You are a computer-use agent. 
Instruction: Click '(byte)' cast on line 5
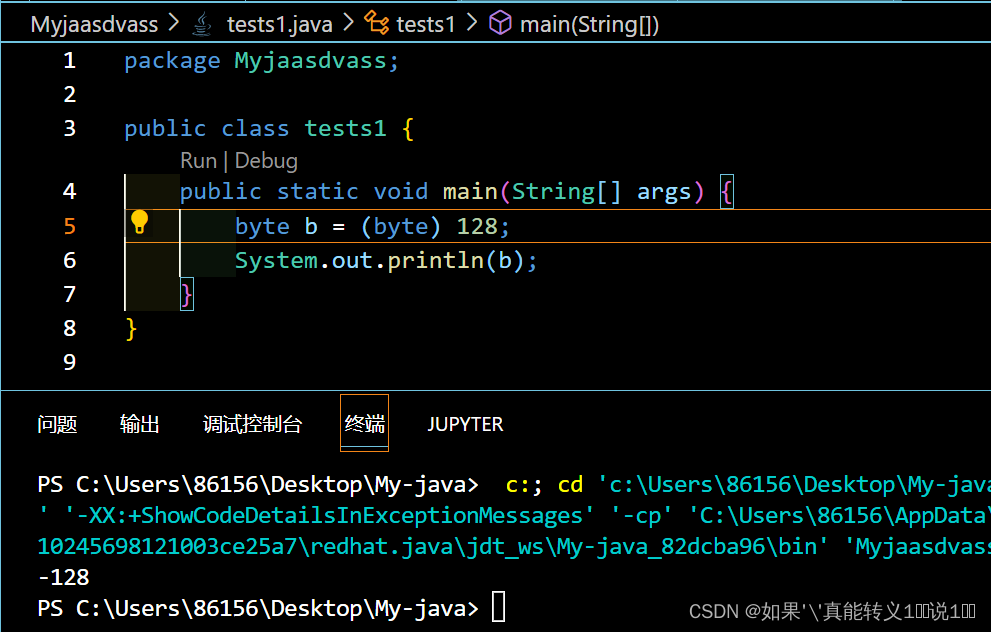401,226
